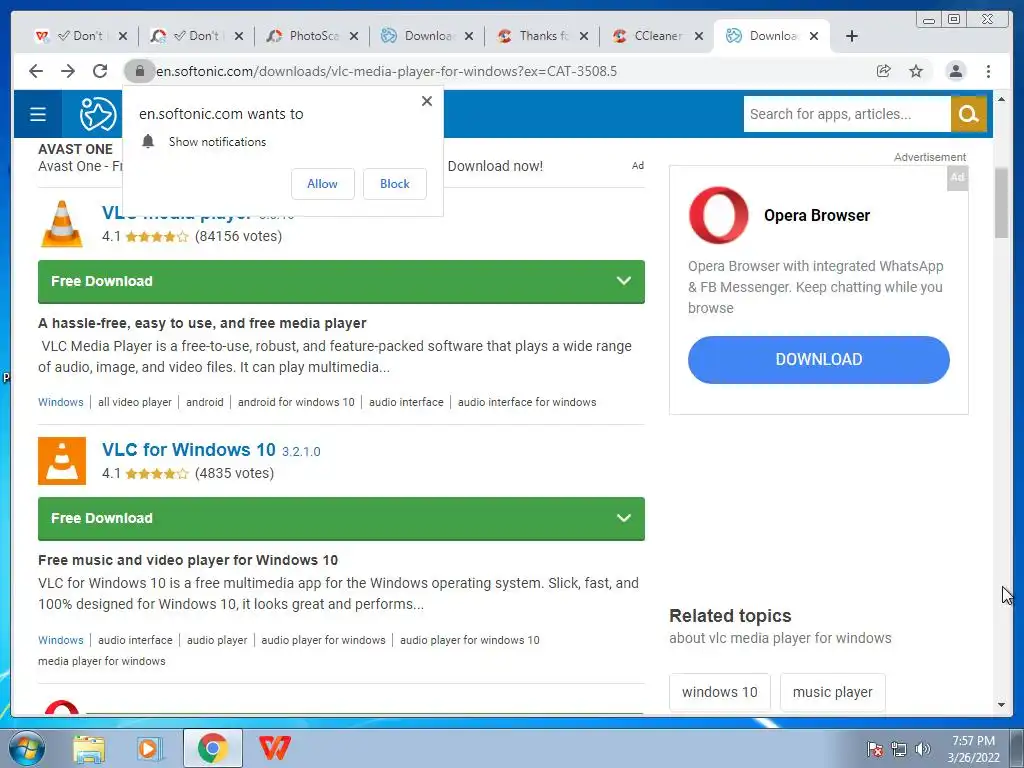The width and height of the screenshot is (1024, 768).
Task: View site information via lock icon
Action: click(139, 71)
